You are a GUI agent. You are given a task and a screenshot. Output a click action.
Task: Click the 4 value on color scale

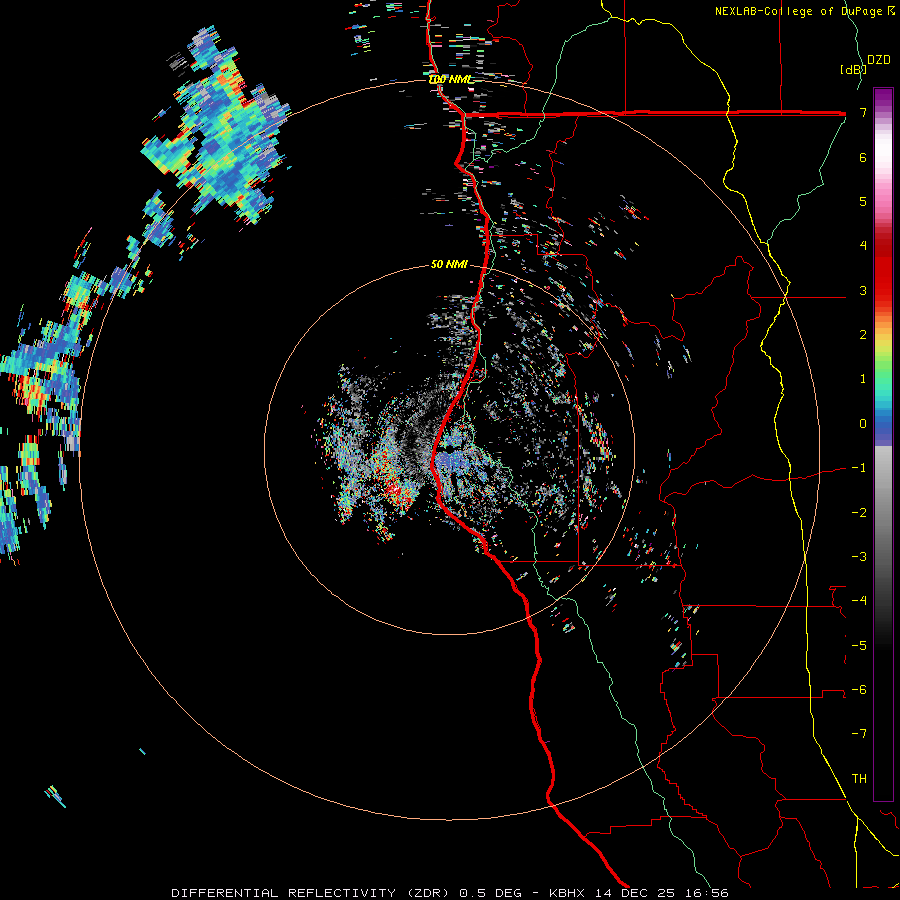863,246
